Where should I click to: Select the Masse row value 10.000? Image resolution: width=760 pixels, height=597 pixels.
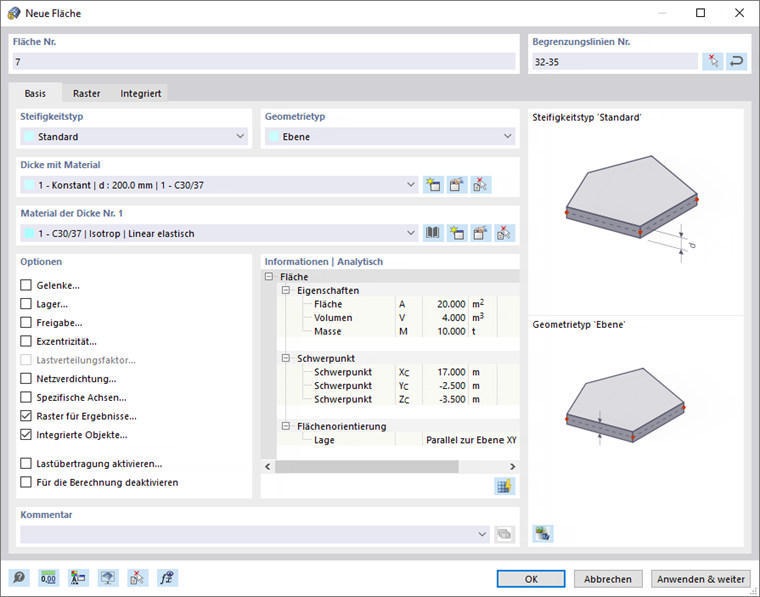coord(451,331)
